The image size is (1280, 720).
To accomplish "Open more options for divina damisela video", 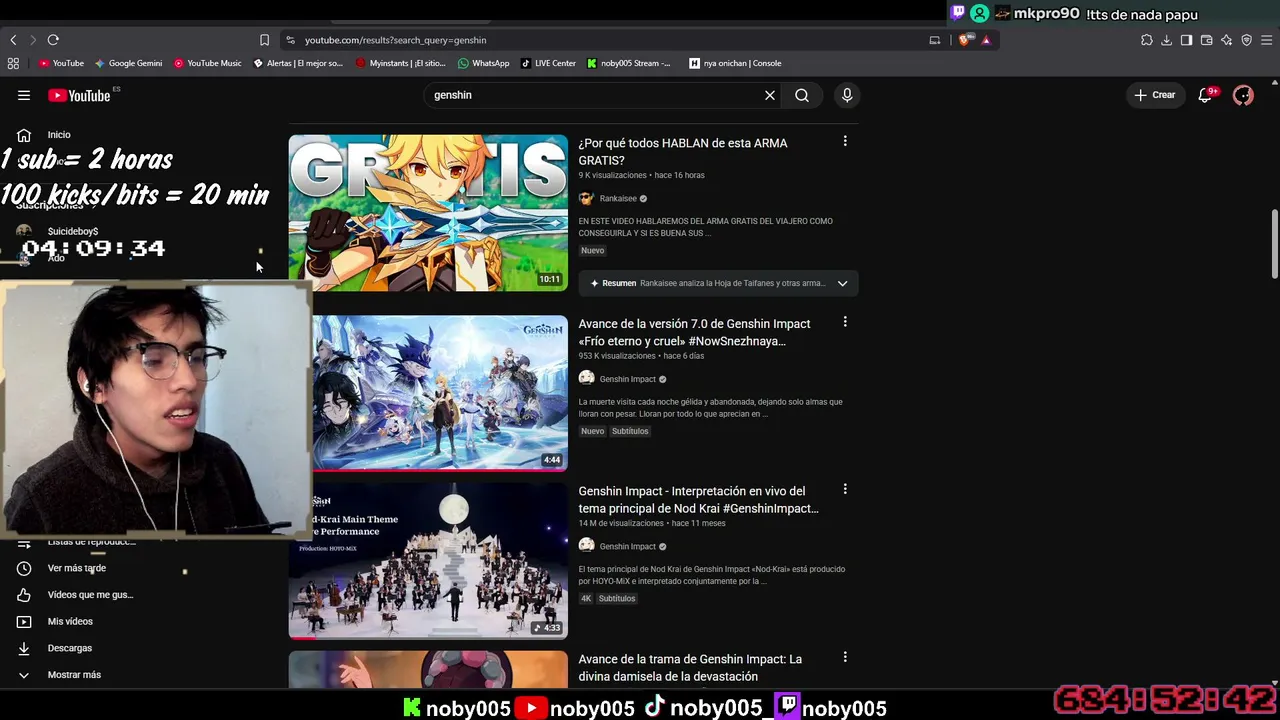I will click(x=845, y=657).
